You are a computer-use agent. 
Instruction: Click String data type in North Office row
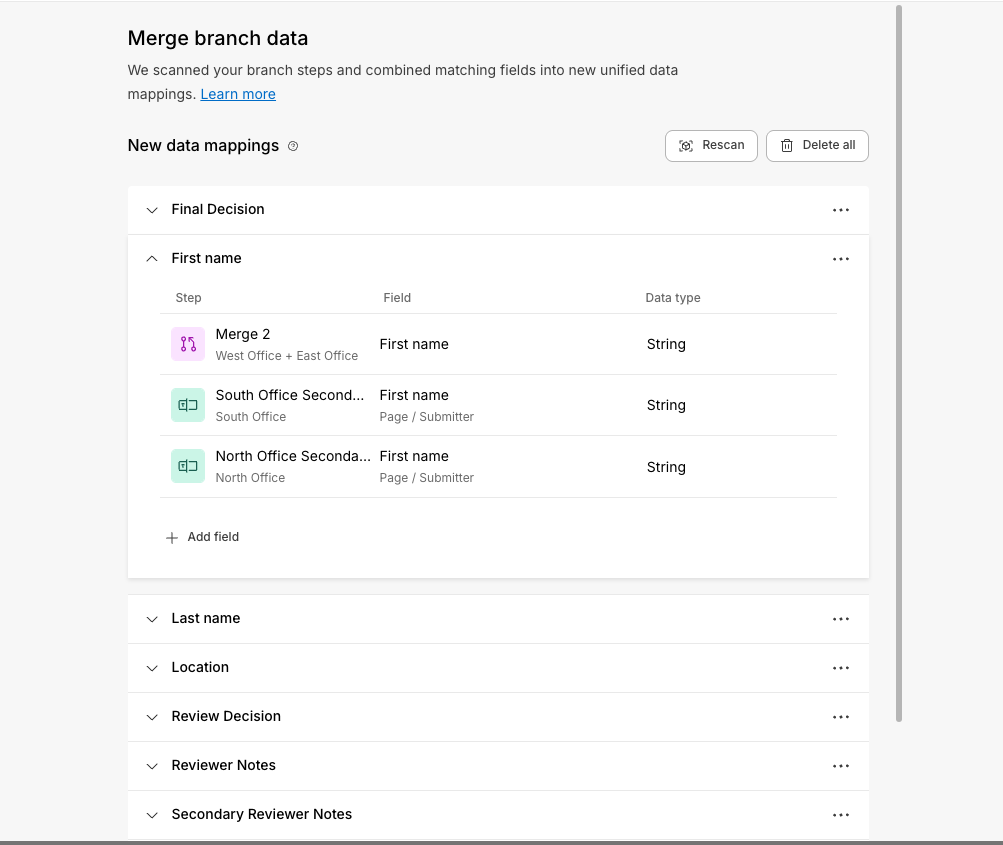point(666,467)
